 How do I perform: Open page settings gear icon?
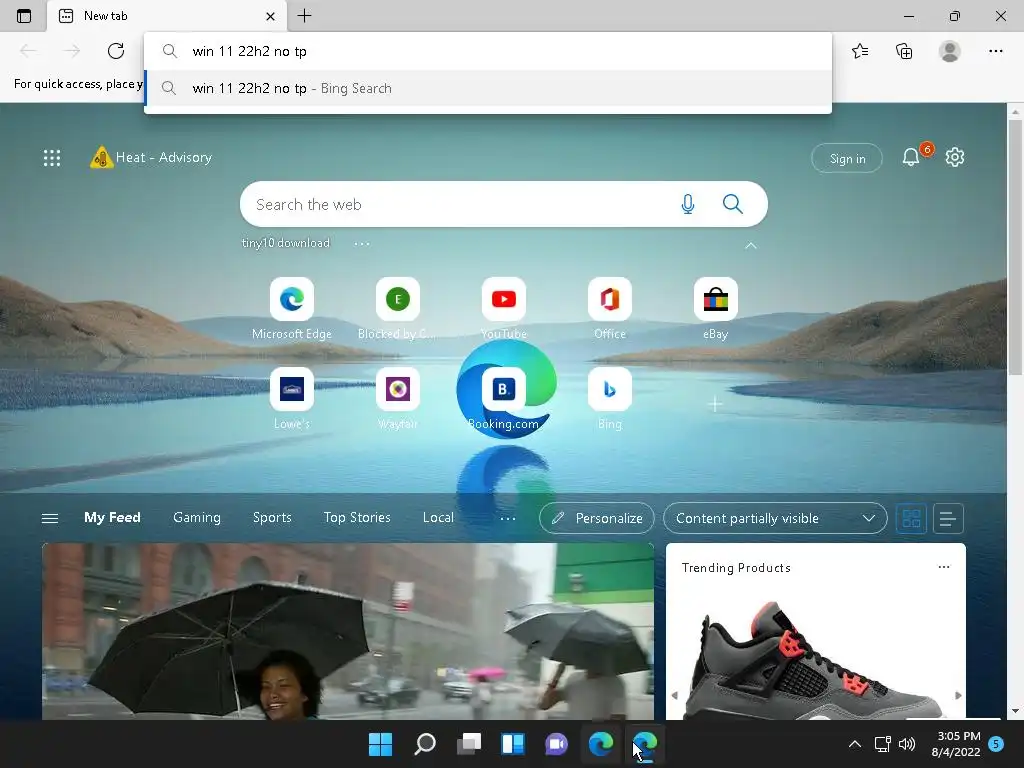pos(954,157)
